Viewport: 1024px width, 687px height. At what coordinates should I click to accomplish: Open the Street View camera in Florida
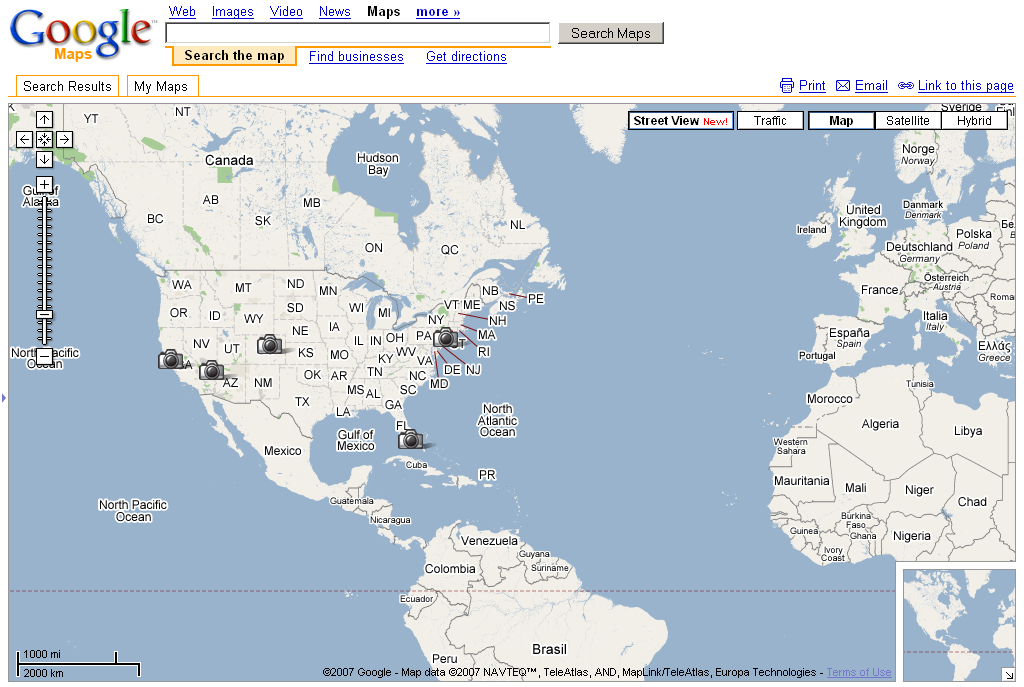(x=411, y=439)
